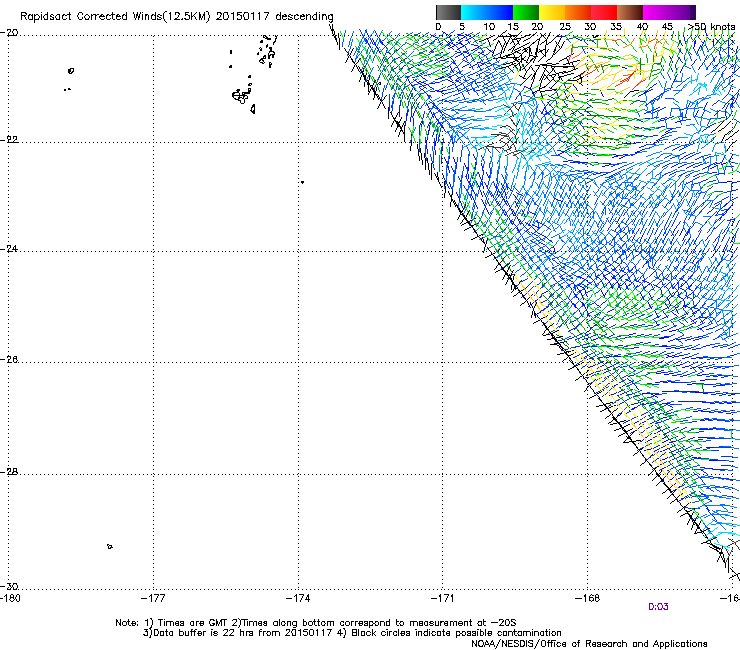Click the '-30' latitude axis label
The width and height of the screenshot is (740, 650).
tap(9, 586)
